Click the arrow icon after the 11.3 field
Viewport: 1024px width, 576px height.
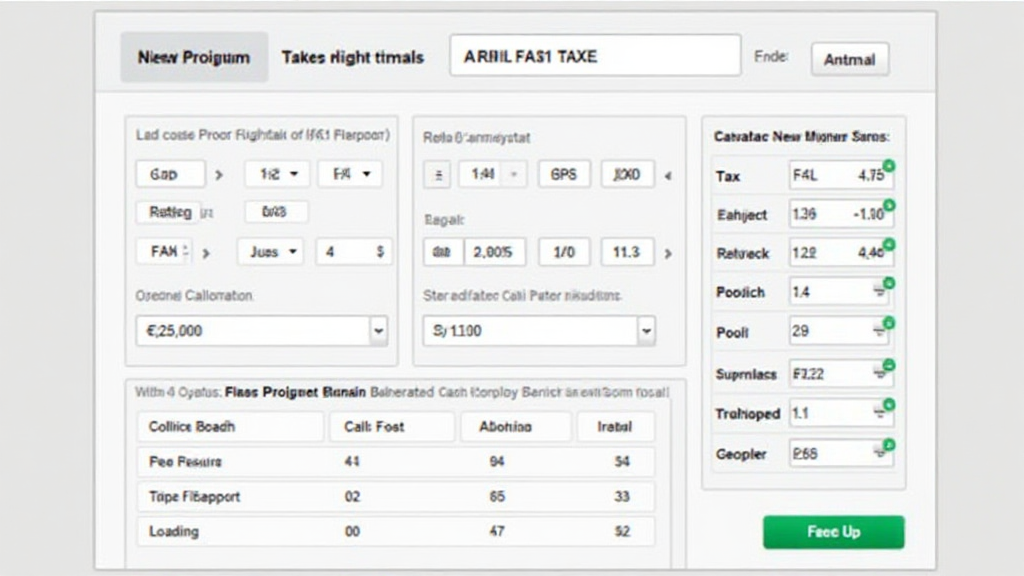tap(667, 254)
